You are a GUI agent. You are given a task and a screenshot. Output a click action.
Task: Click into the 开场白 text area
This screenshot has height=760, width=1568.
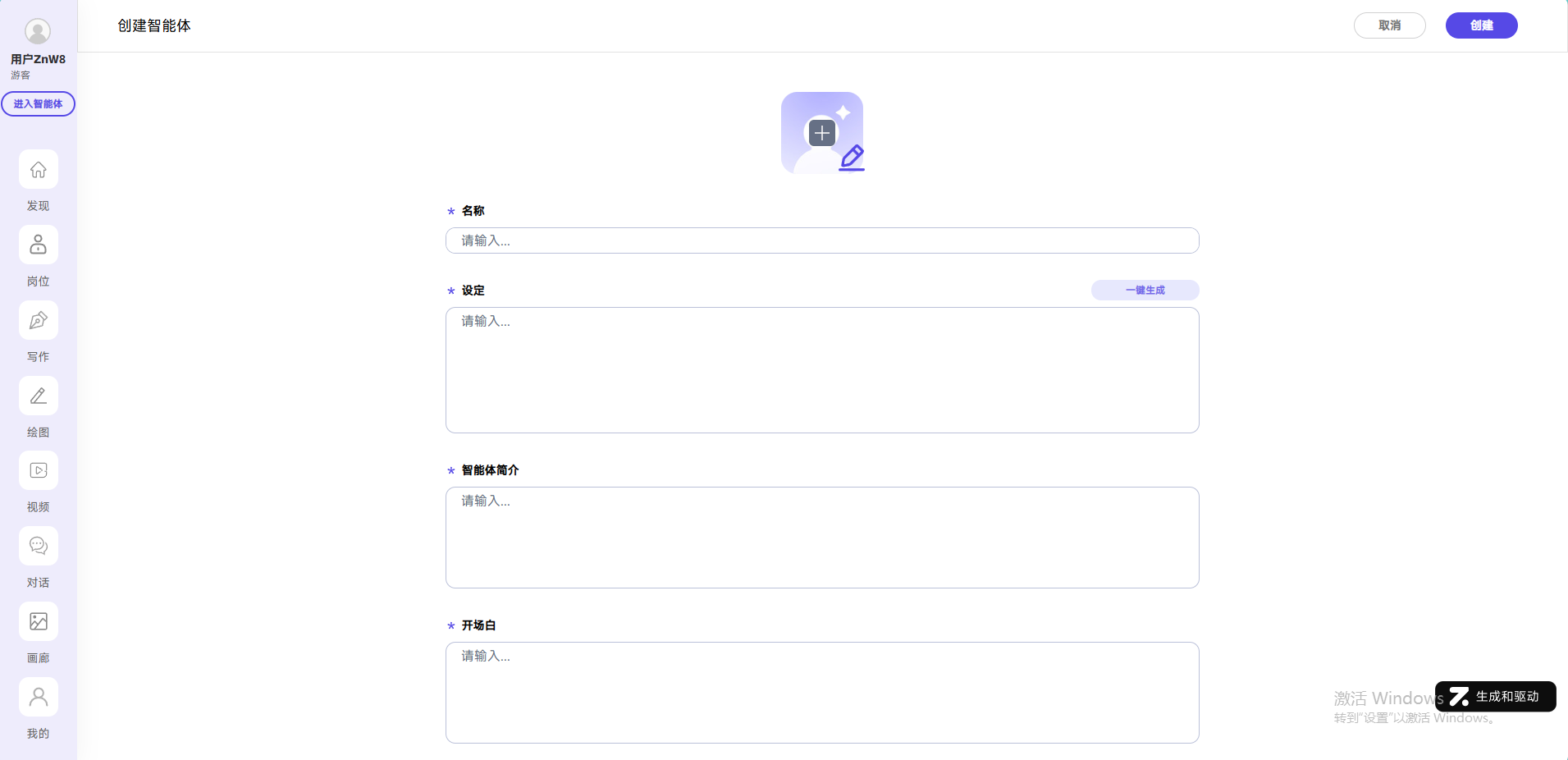(x=821, y=693)
